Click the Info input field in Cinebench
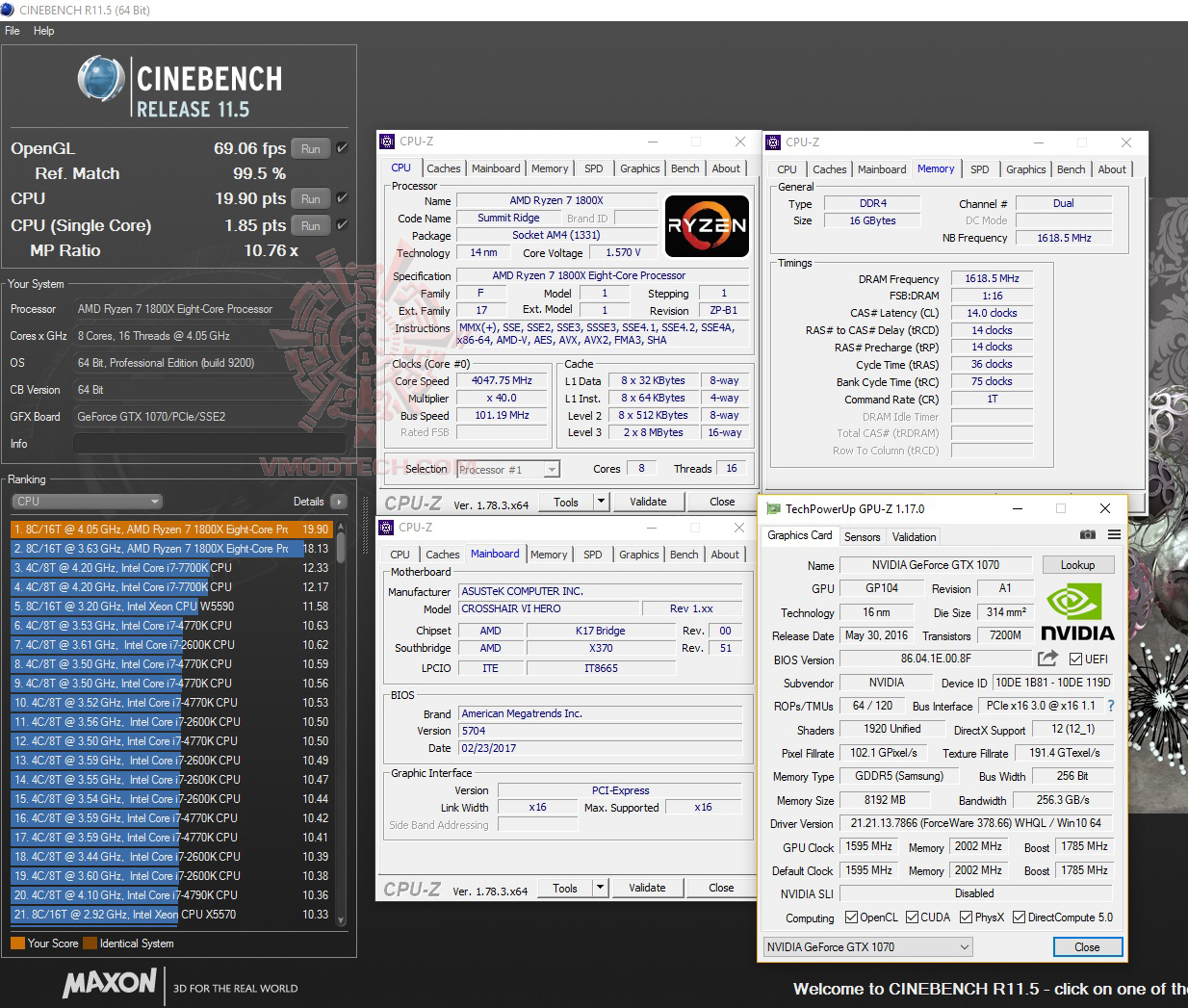Viewport: 1188px width, 1008px height. point(209,444)
